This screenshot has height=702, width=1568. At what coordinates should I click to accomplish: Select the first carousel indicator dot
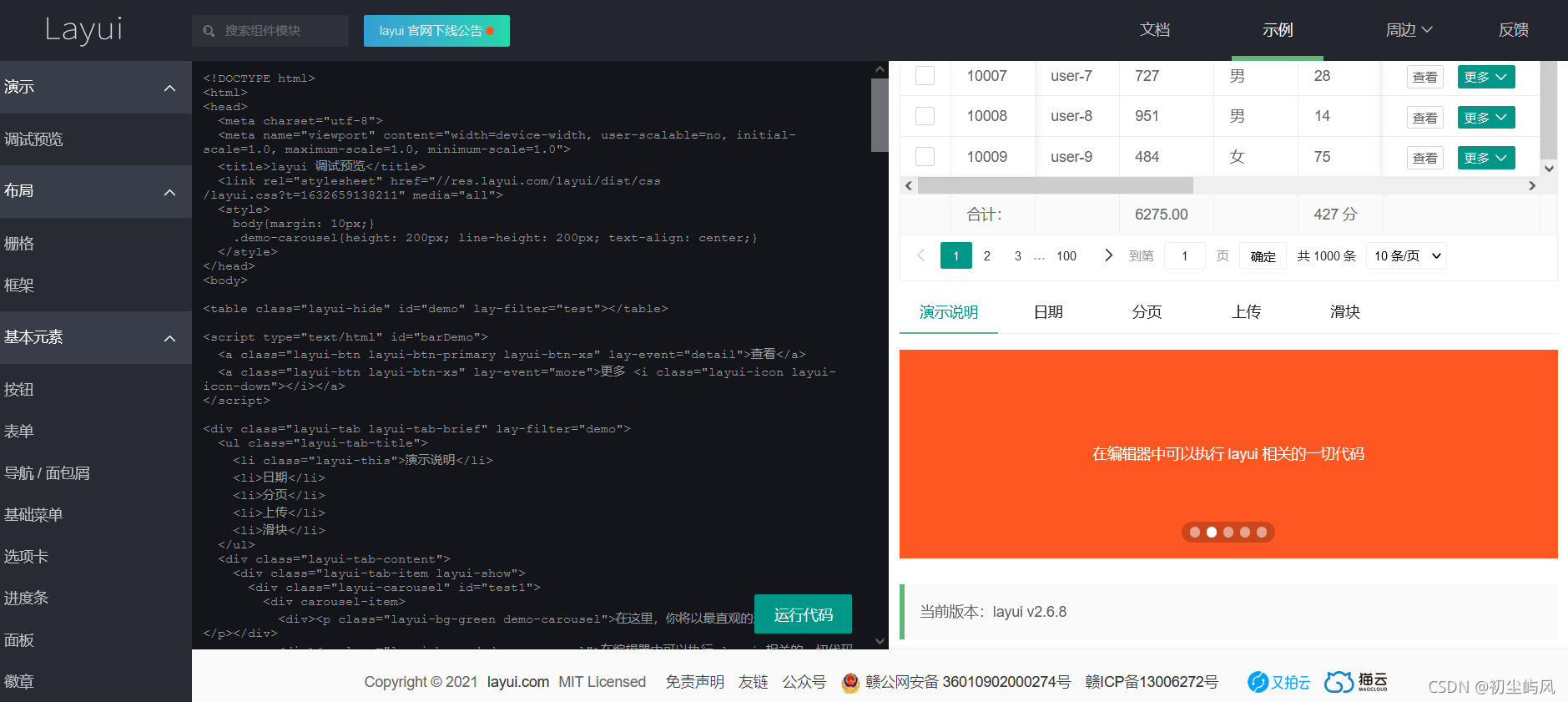pyautogui.click(x=1195, y=532)
